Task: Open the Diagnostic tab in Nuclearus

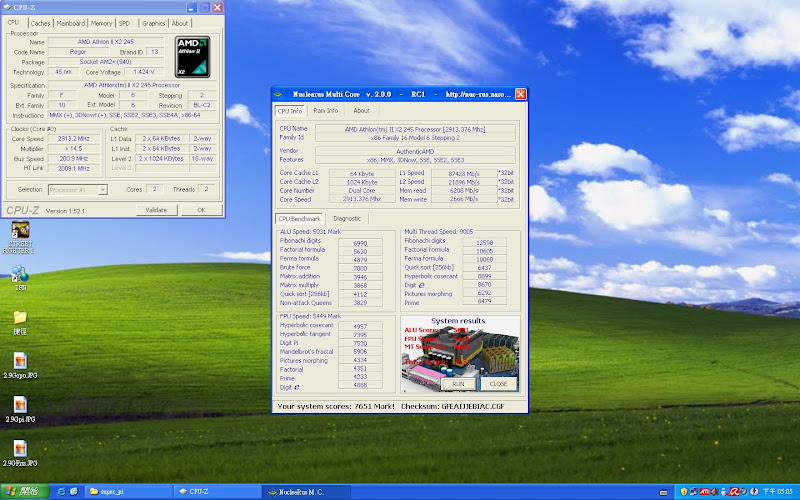Action: point(347,218)
